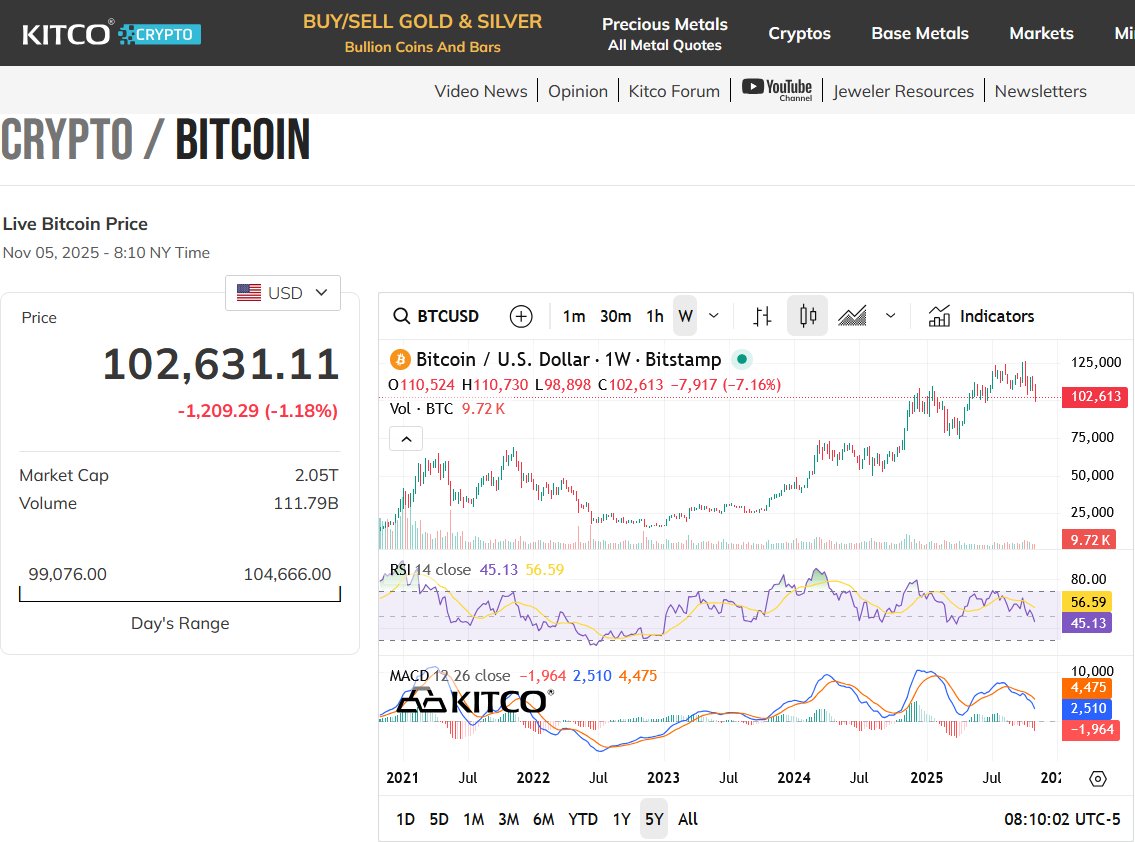1135x842 pixels.
Task: Search symbol BTCUSD in chart
Action: (436, 316)
